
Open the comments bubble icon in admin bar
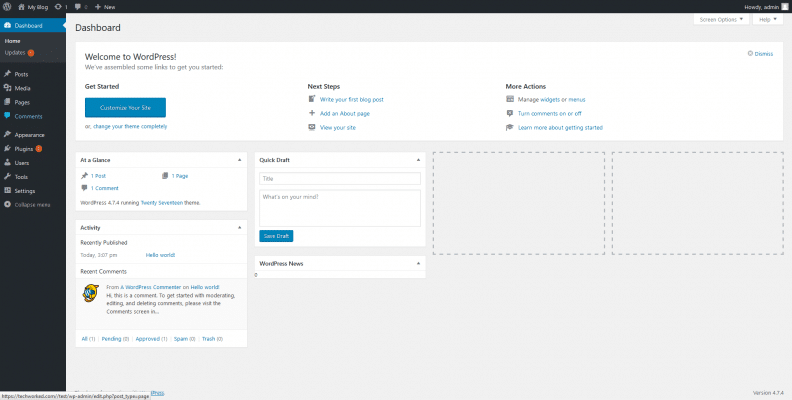(x=78, y=6)
